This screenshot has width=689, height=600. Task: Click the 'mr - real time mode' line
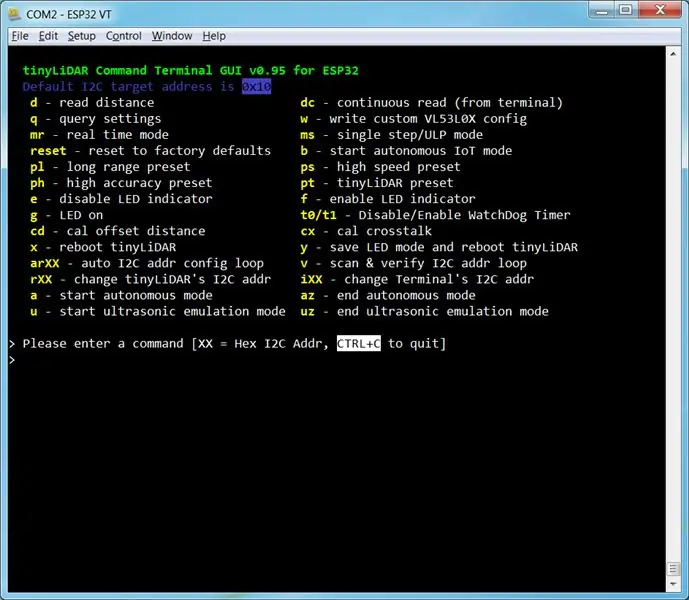99,135
